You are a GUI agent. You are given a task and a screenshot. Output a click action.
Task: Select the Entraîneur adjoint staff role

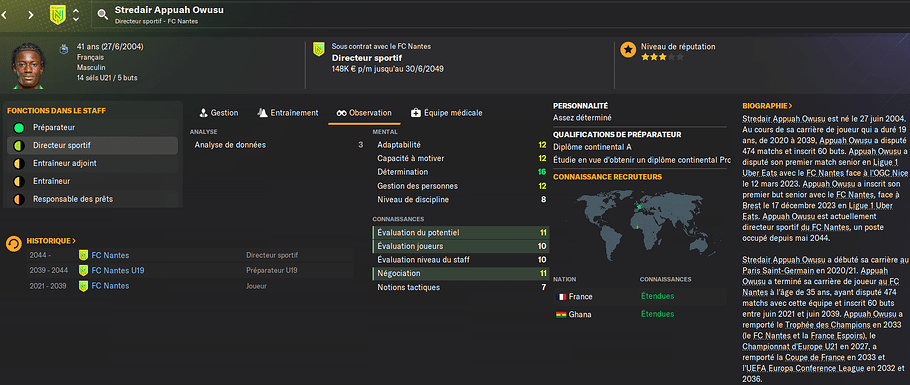pyautogui.click(x=93, y=163)
